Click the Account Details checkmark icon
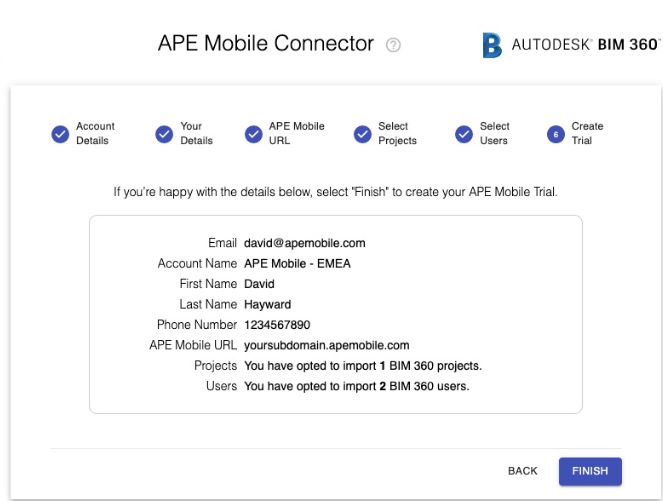This screenshot has height=501, width=663. point(60,134)
